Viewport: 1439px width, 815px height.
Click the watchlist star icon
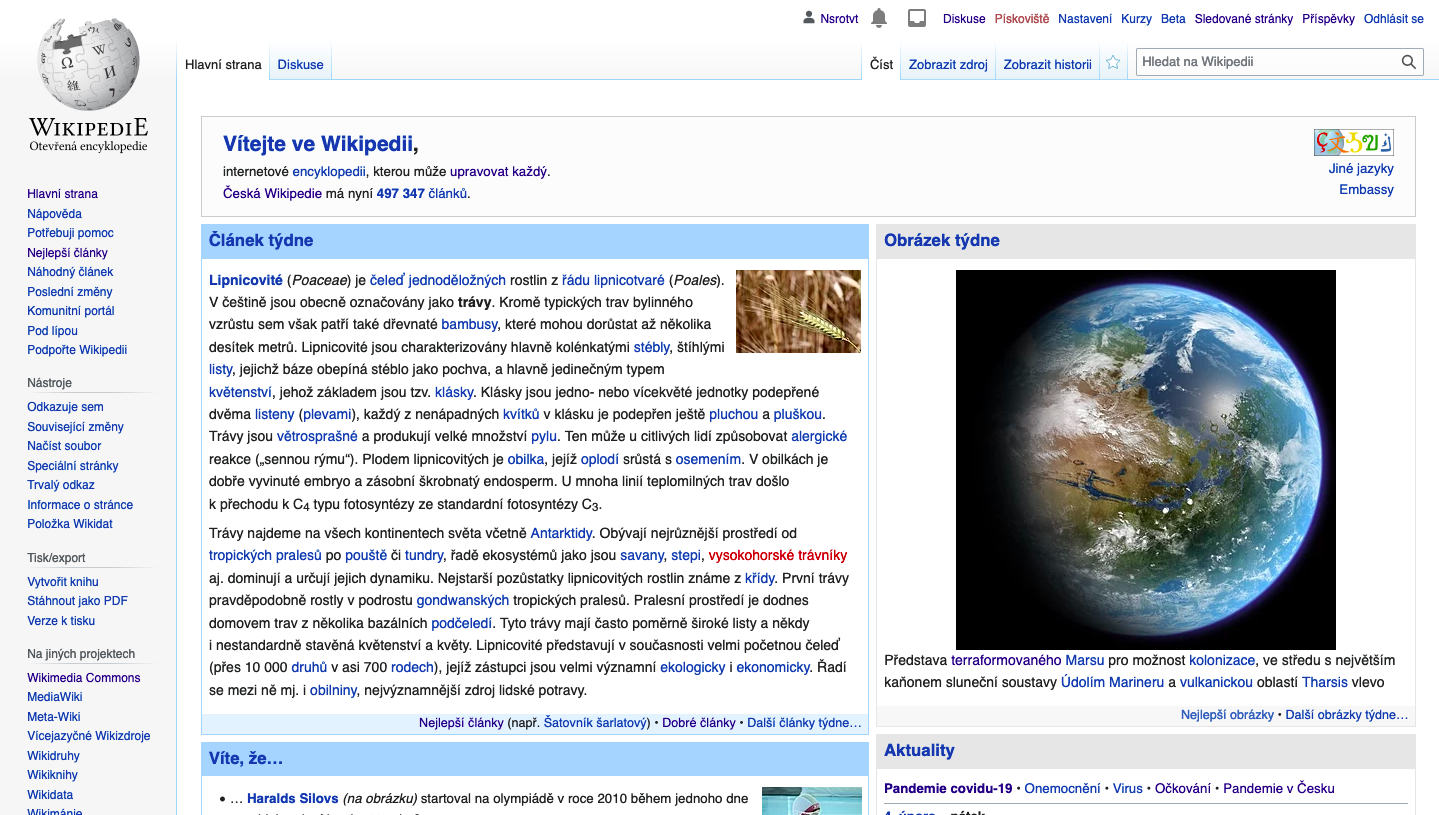tap(1113, 63)
